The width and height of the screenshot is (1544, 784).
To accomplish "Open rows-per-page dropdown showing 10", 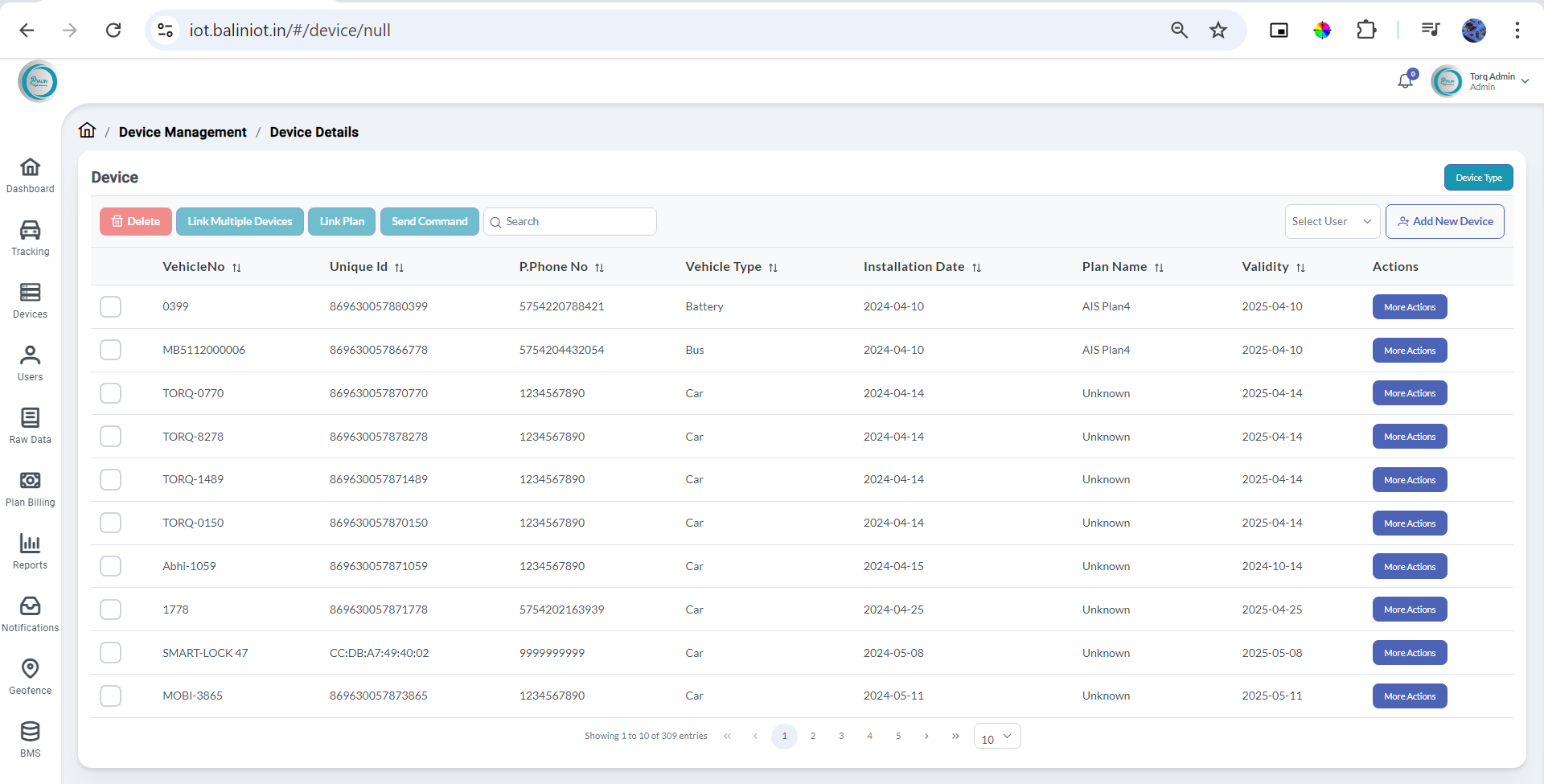I will pos(997,737).
